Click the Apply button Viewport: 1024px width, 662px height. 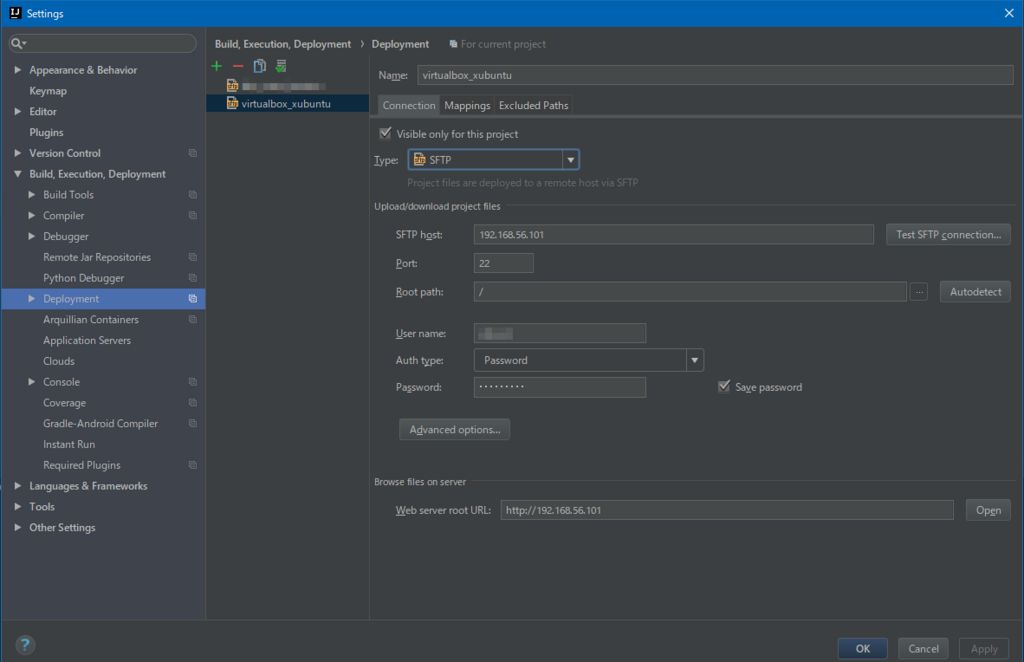[x=984, y=648]
